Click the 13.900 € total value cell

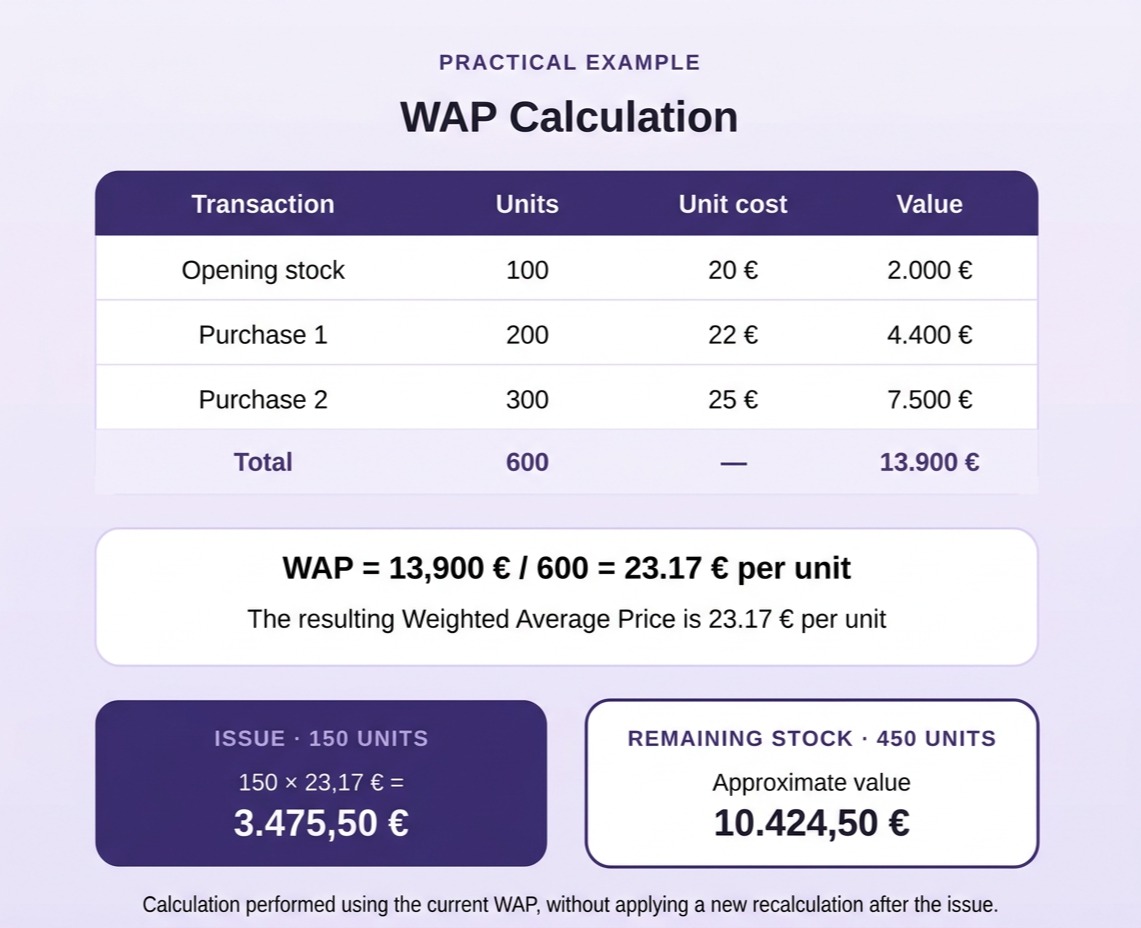929,462
